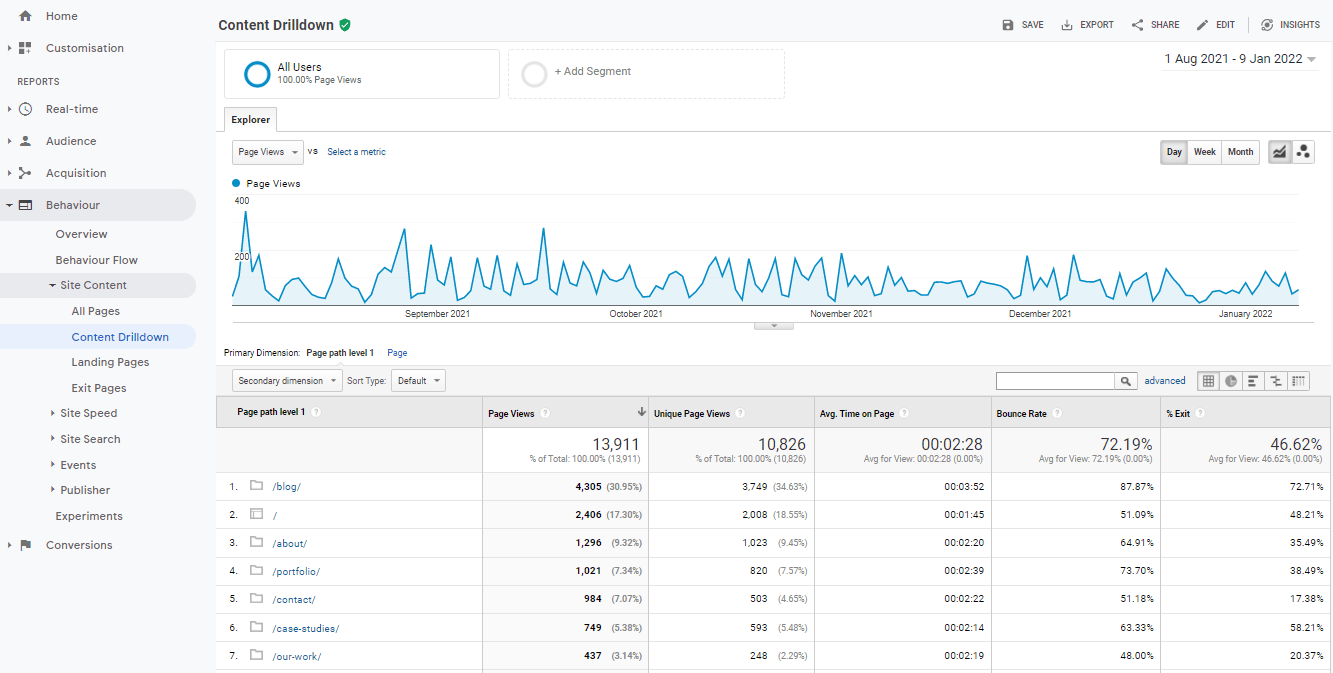The width and height of the screenshot is (1333, 673).
Task: Open the Performance bar chart view
Action: (1253, 380)
